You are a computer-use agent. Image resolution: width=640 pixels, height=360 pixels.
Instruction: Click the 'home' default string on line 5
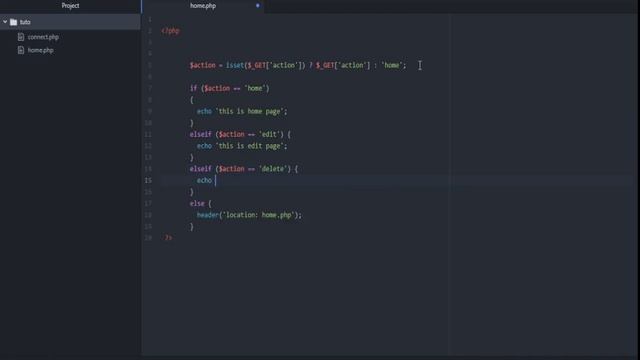pyautogui.click(x=392, y=65)
